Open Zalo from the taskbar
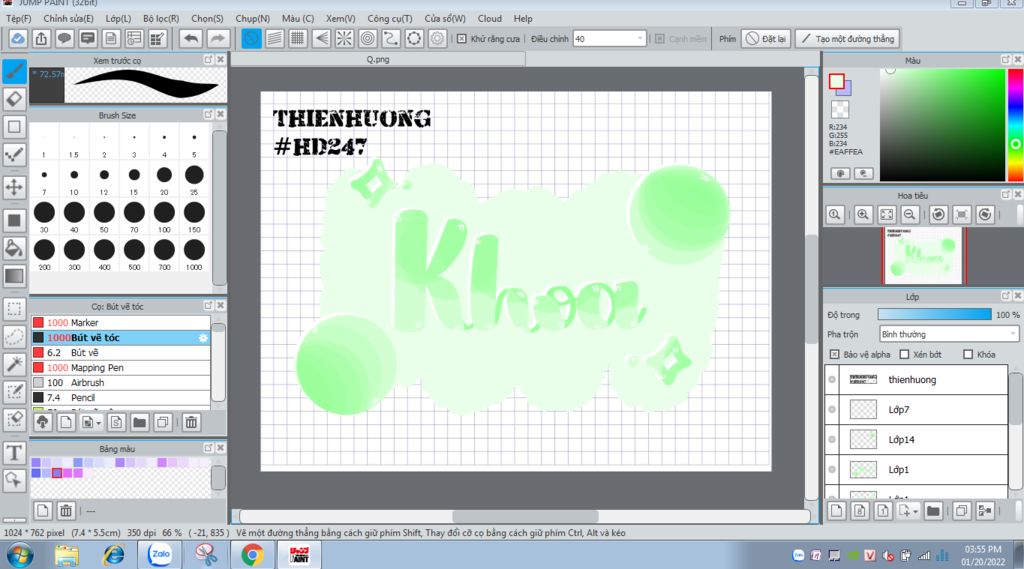This screenshot has height=569, width=1024. (159, 555)
